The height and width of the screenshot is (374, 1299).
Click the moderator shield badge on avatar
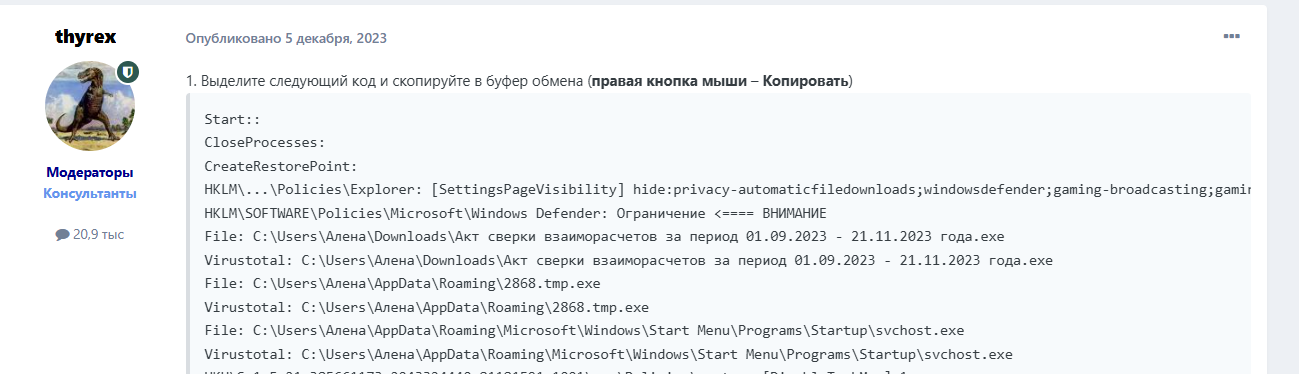click(128, 72)
